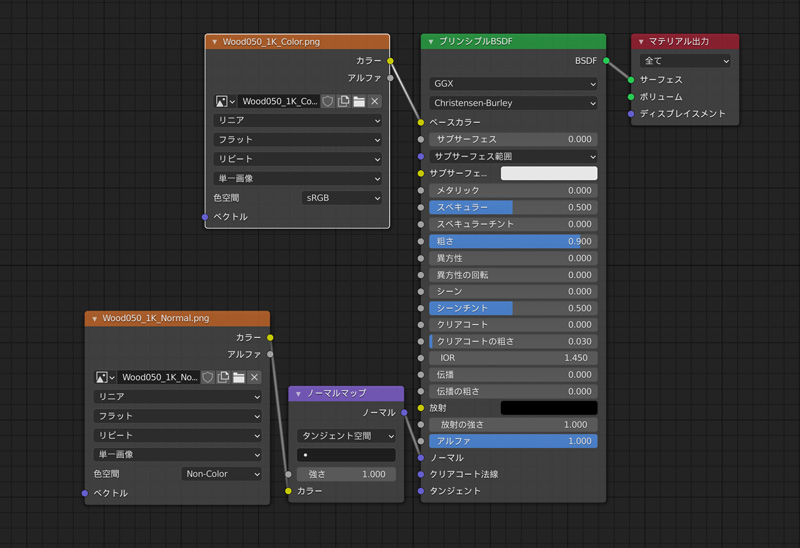Open the GGX distribution dropdown
800x548 pixels.
[513, 84]
